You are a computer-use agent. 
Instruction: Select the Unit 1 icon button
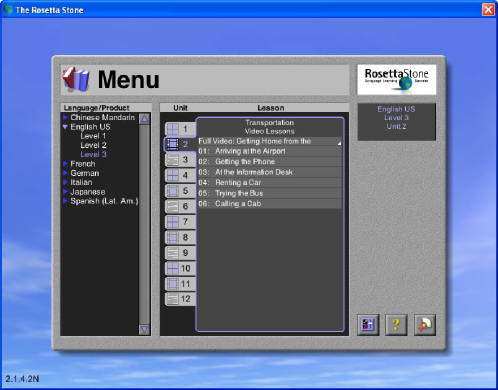(x=180, y=129)
